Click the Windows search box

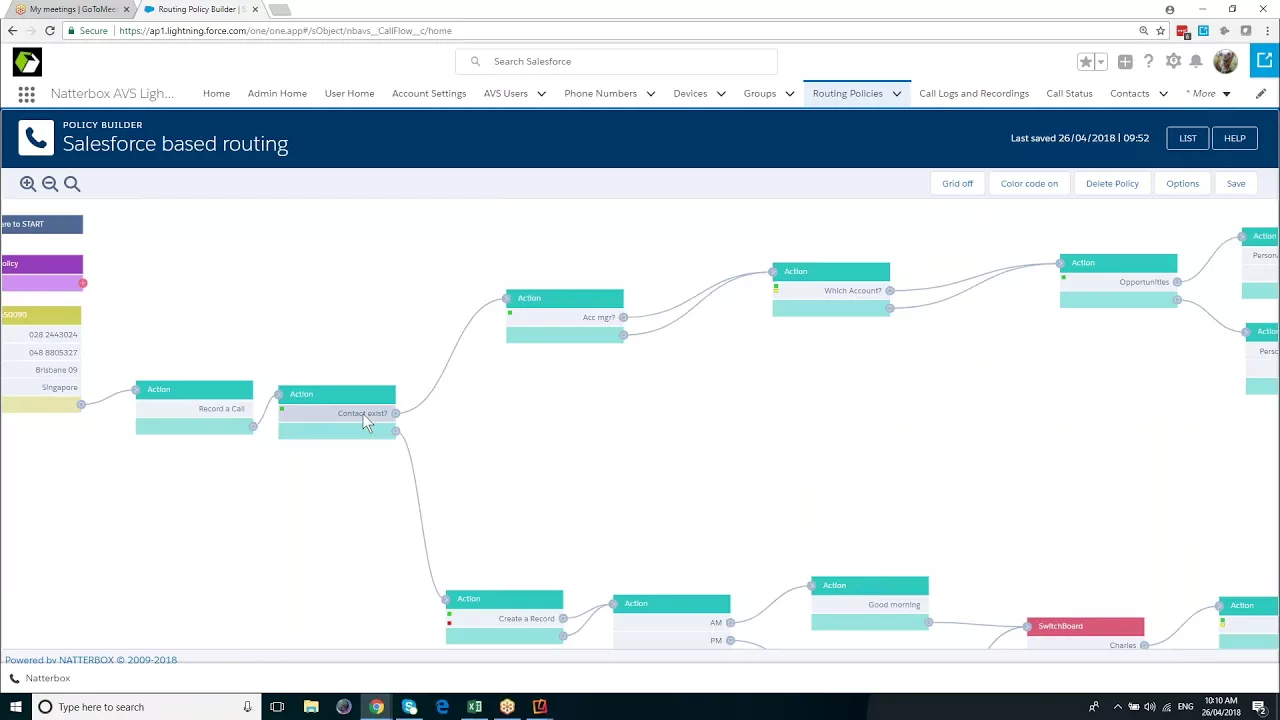[x=145, y=707]
